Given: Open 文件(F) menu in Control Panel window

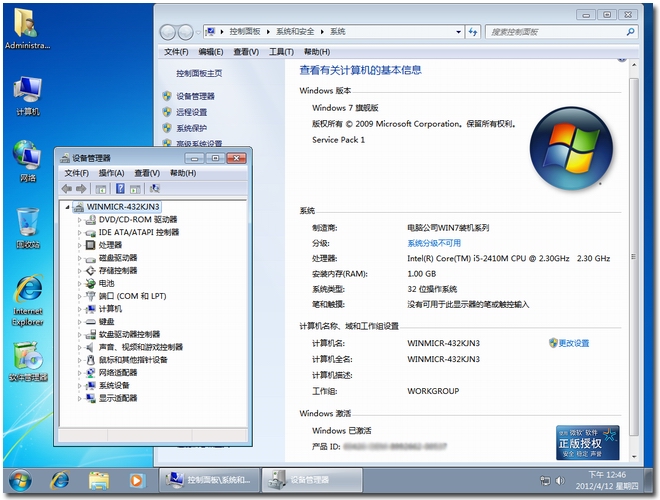Looking at the screenshot, I should (176, 52).
